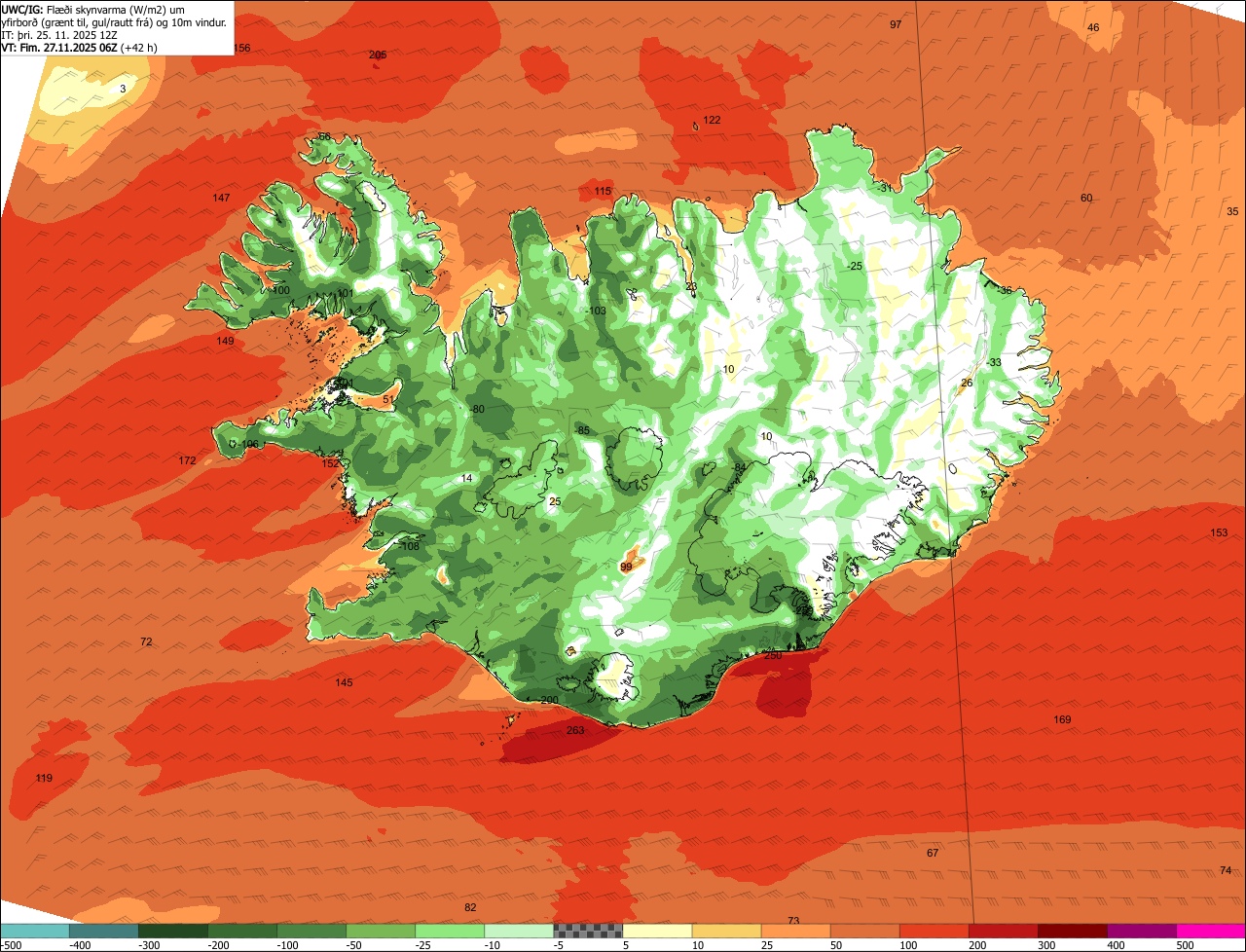Click the map value 97 at the top

tap(896, 24)
